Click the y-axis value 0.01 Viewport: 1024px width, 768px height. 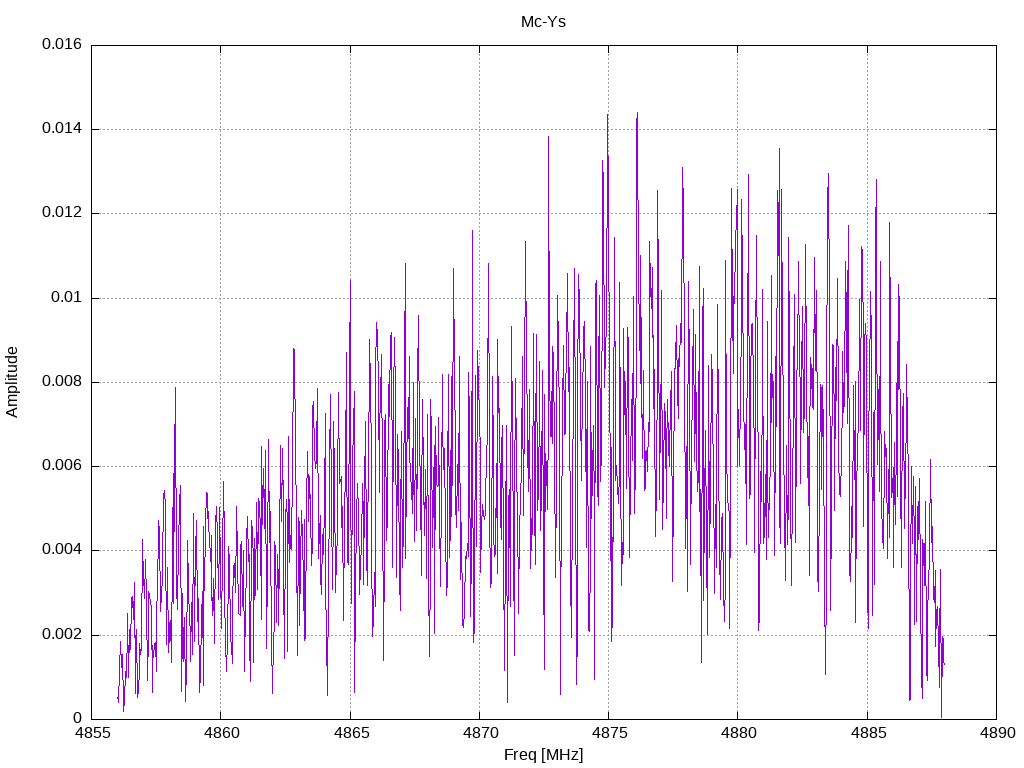pos(67,297)
